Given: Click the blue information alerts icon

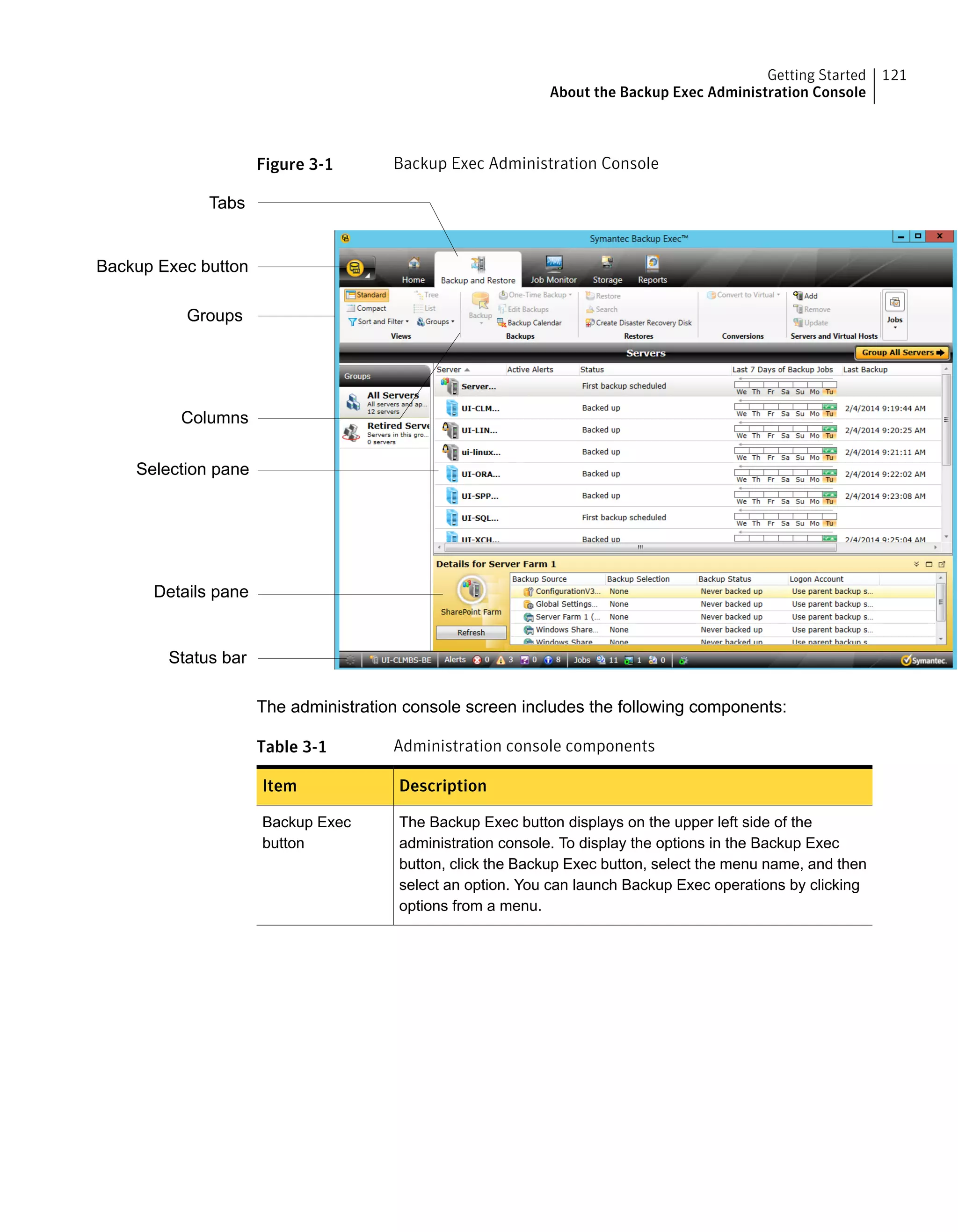Looking at the screenshot, I should pyautogui.click(x=548, y=661).
